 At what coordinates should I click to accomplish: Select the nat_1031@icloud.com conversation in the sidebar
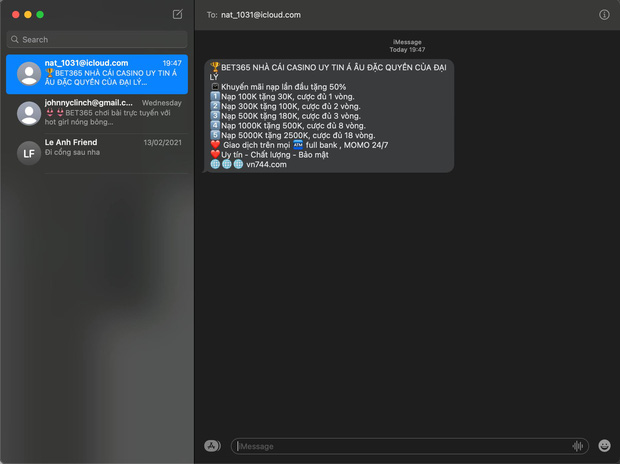point(110,74)
